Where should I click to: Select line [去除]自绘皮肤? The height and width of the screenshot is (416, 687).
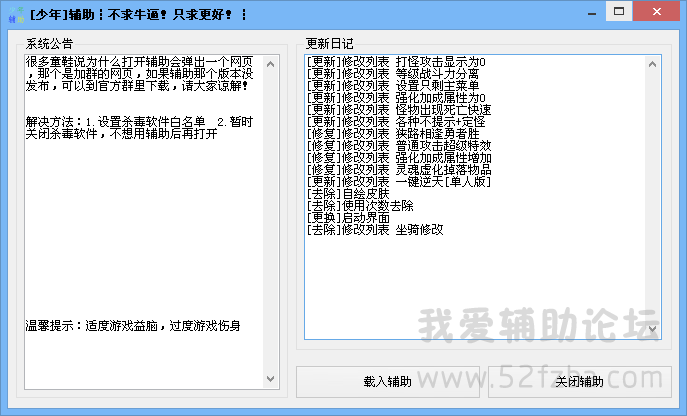pos(348,193)
